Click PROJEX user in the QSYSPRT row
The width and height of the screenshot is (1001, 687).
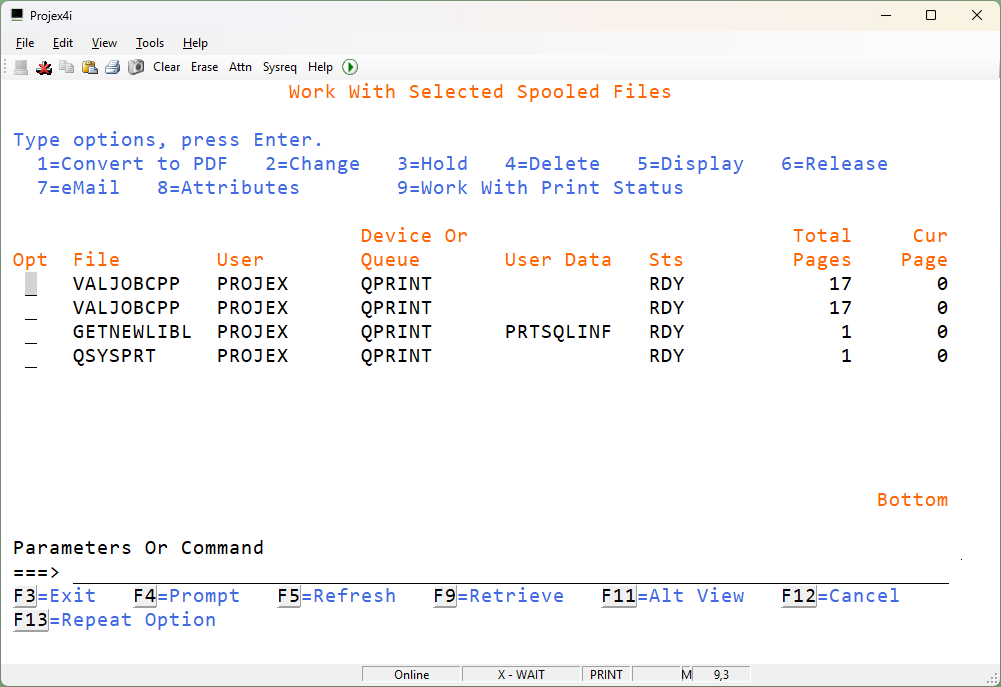point(252,356)
